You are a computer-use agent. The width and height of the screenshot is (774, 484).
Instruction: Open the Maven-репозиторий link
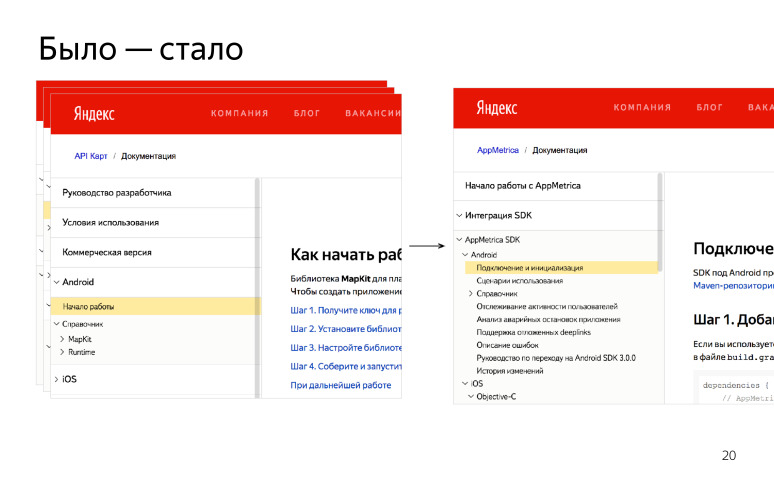734,286
